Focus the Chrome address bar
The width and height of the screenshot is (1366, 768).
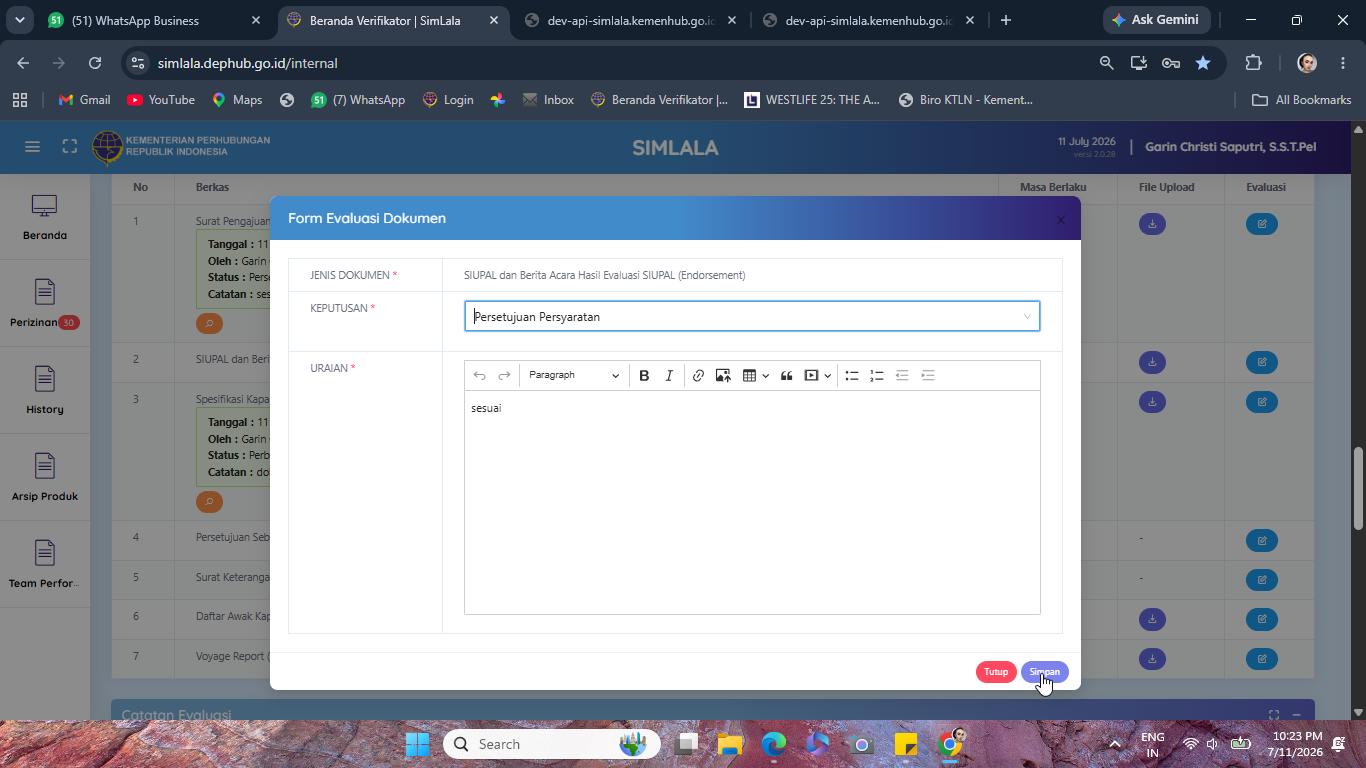pyautogui.click(x=620, y=63)
